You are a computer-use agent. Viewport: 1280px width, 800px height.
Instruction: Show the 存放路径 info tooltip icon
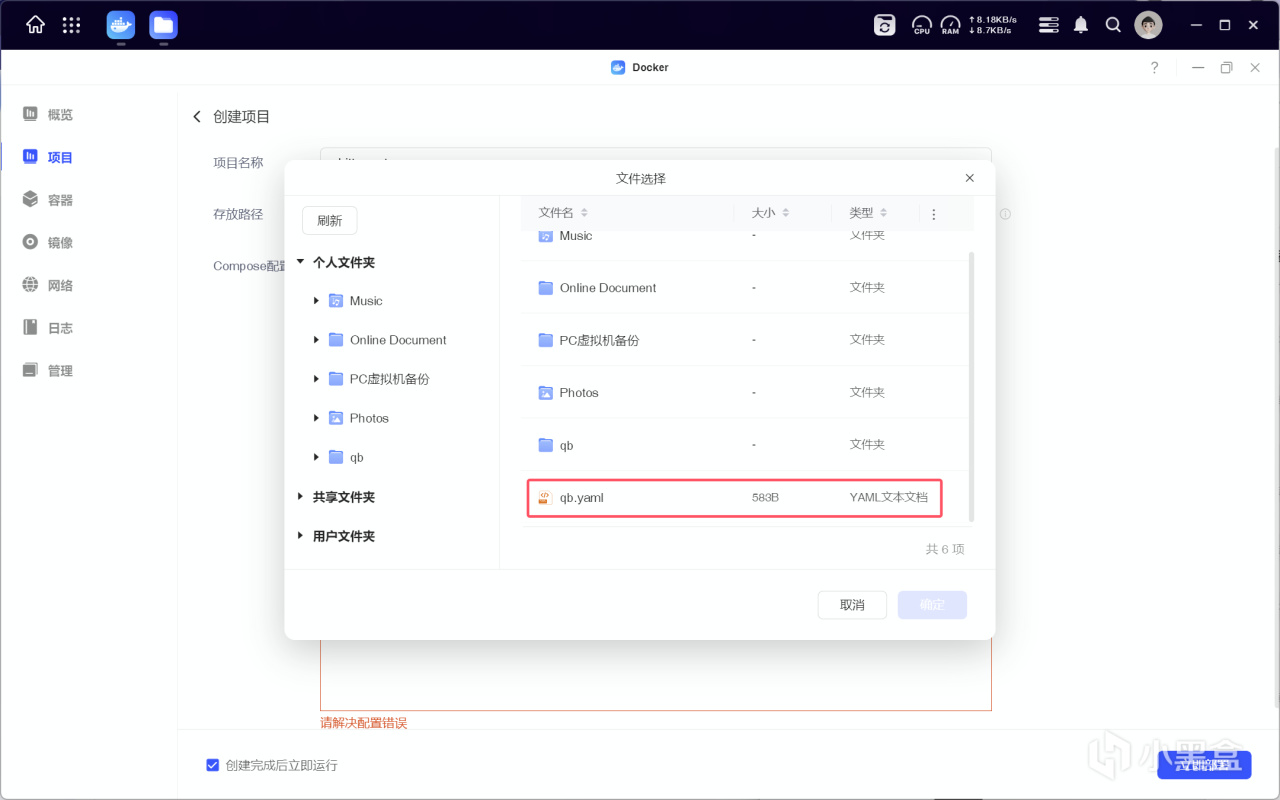pyautogui.click(x=1005, y=214)
